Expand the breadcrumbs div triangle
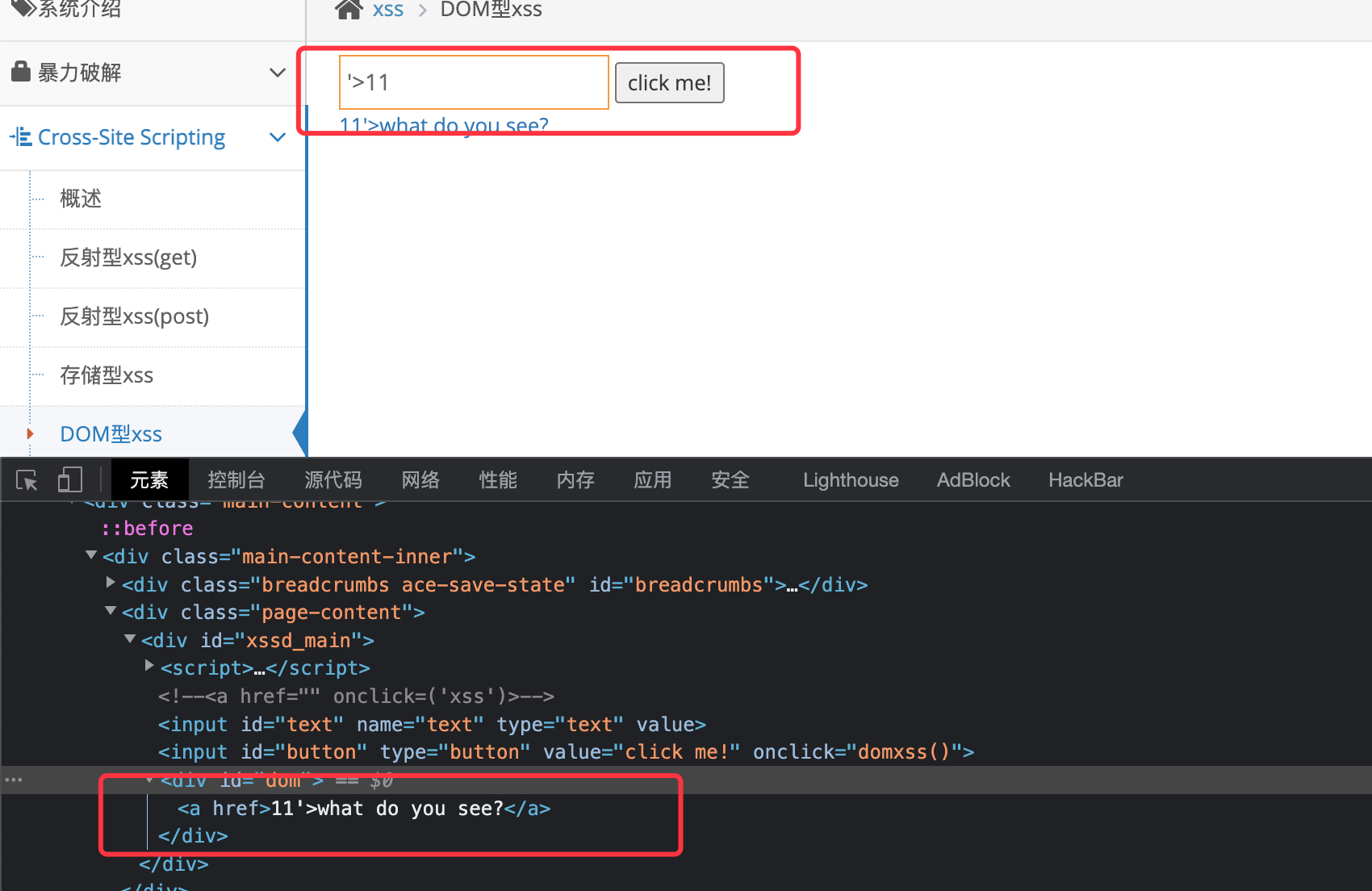 pyautogui.click(x=111, y=582)
